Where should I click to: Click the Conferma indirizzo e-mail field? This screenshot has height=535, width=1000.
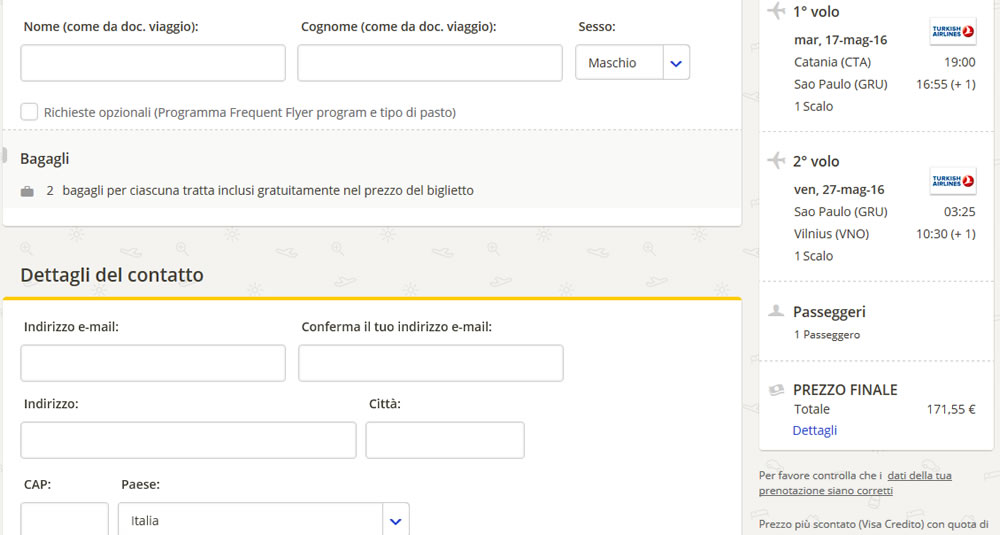pos(430,363)
